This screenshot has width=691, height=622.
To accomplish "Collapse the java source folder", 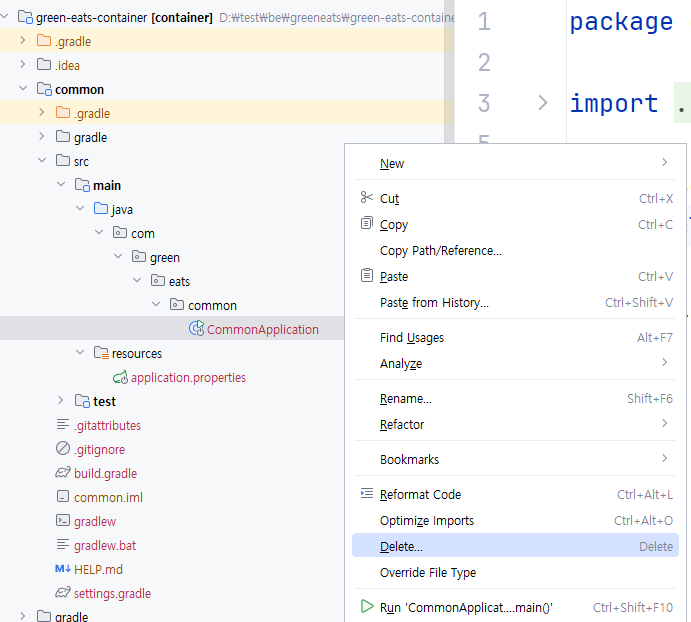I will coord(80,209).
